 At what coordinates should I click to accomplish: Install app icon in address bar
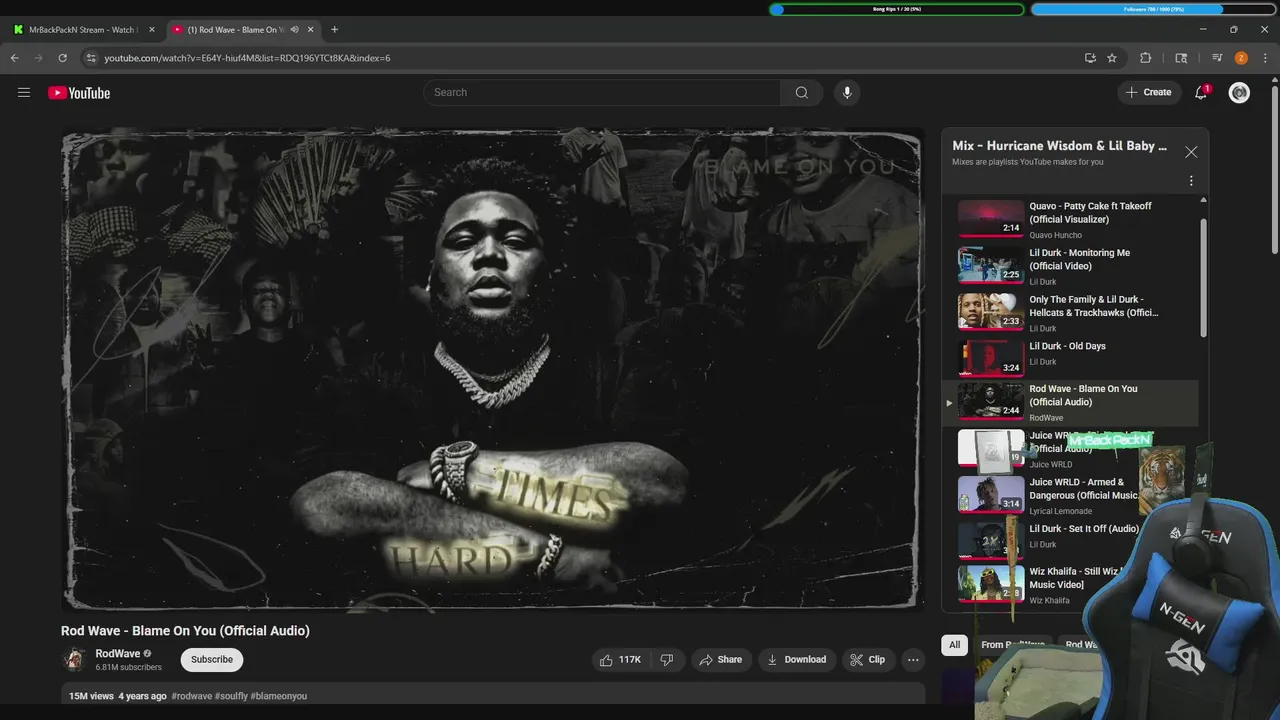1090,58
